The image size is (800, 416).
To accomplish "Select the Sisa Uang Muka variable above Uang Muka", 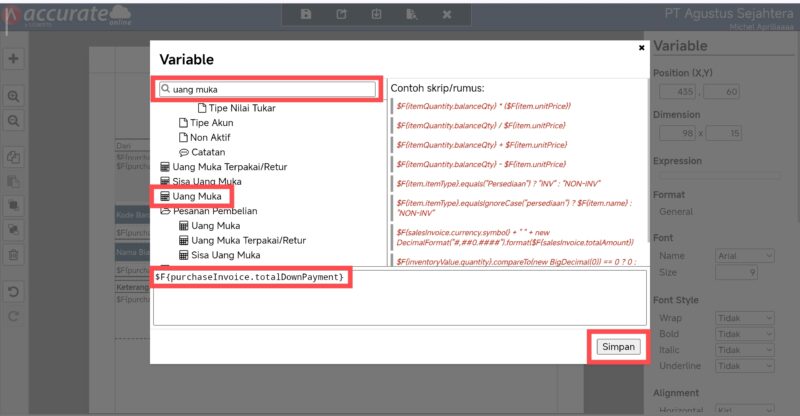I will (207, 181).
